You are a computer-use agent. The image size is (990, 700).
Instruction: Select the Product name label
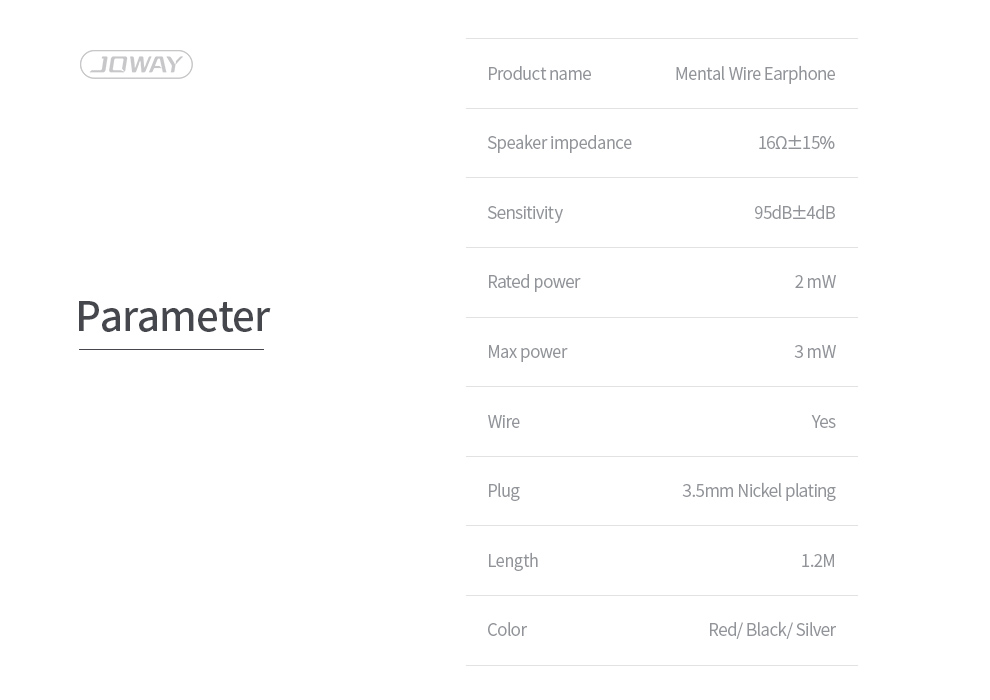coord(539,74)
